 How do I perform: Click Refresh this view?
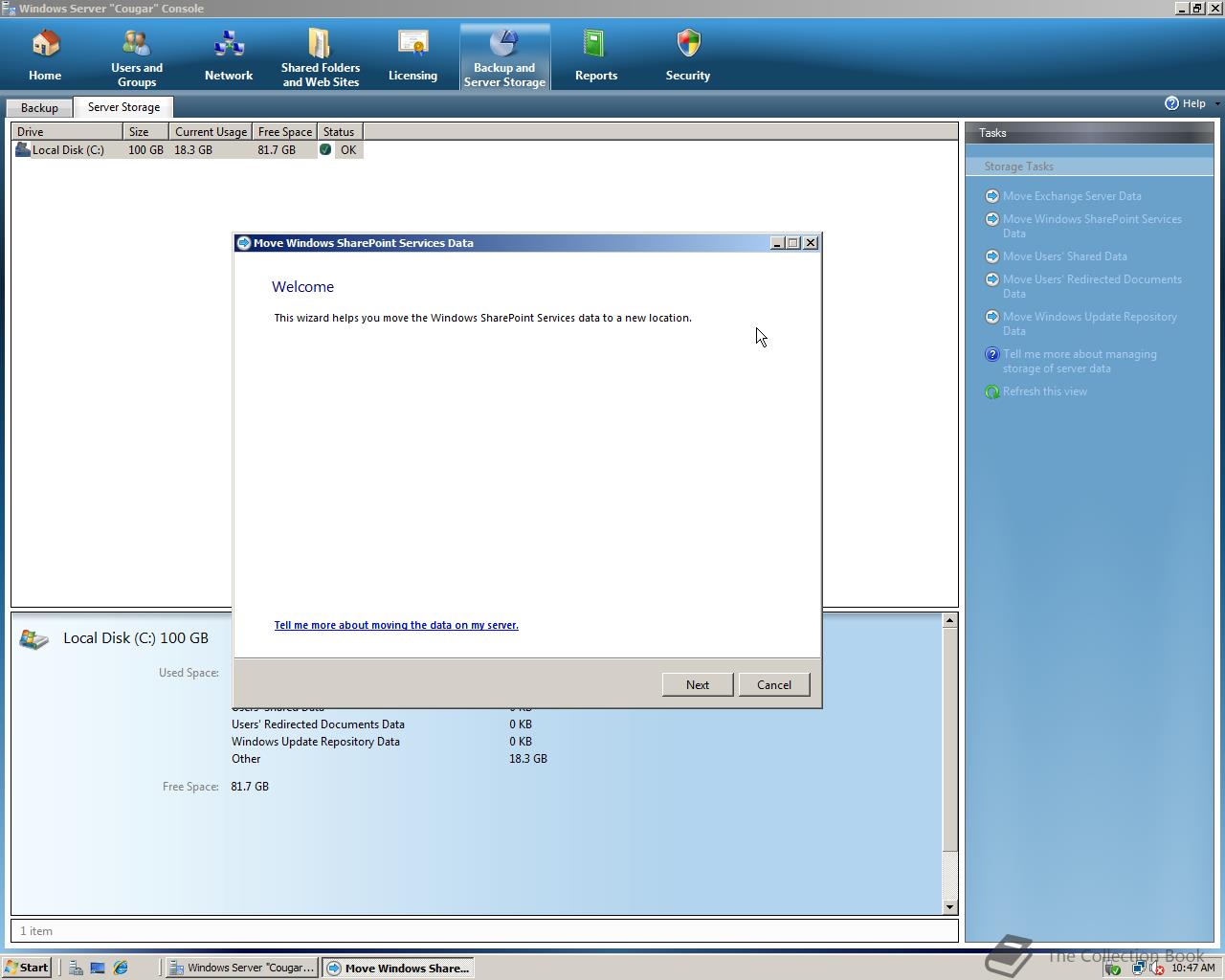click(x=1044, y=391)
